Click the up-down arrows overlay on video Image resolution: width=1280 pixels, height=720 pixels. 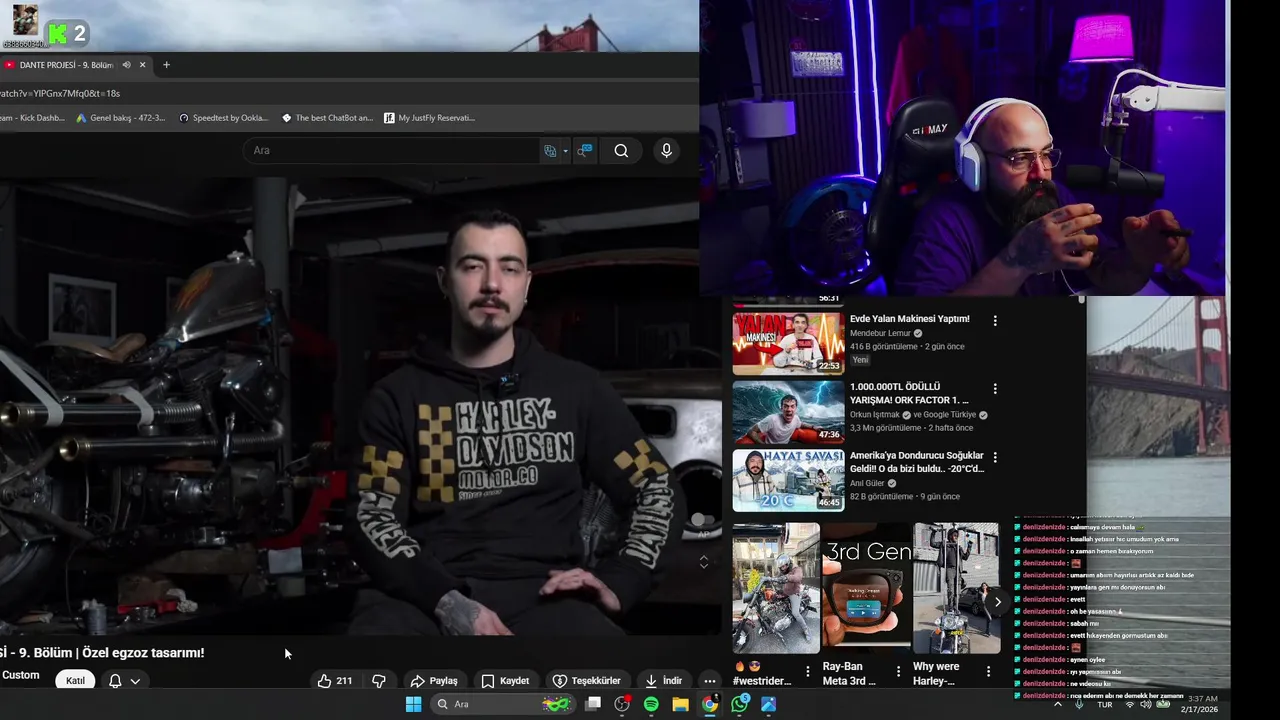(704, 562)
